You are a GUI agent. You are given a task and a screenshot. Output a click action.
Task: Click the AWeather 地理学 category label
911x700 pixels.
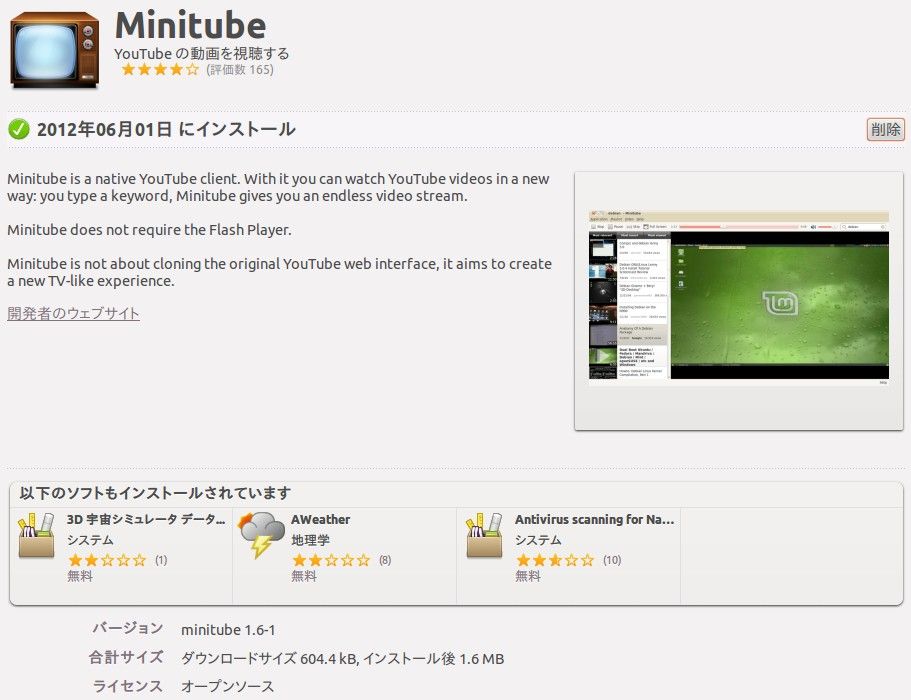(x=310, y=540)
